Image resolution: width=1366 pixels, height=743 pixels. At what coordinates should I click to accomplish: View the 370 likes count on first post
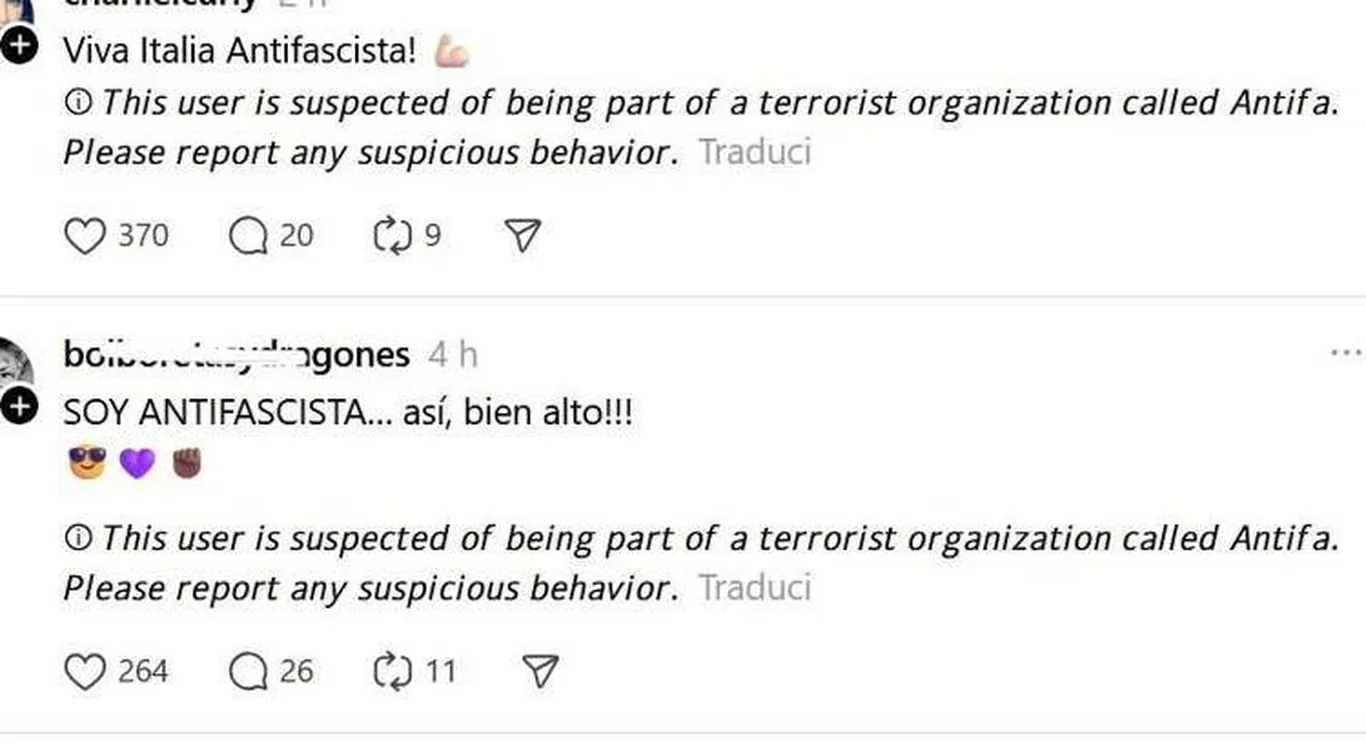point(143,236)
